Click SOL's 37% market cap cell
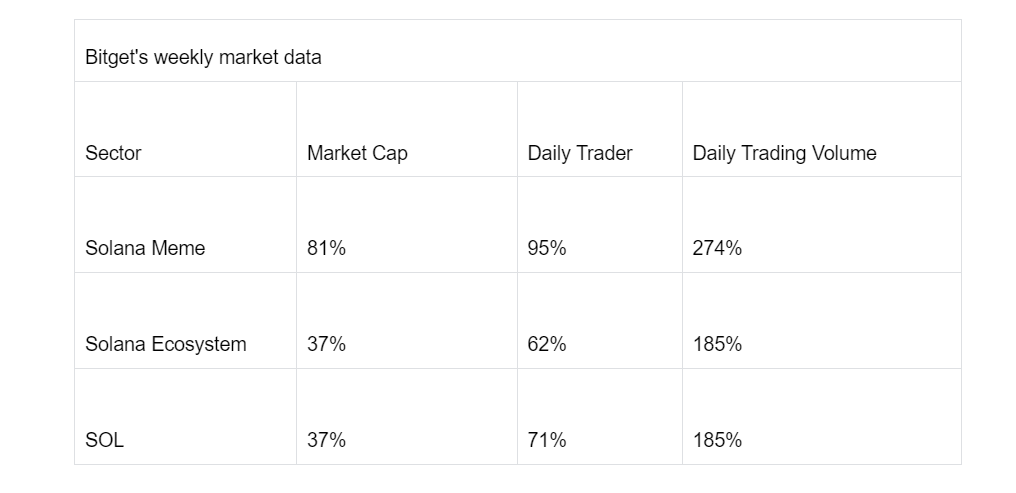The width and height of the screenshot is (1016, 493). tap(326, 440)
